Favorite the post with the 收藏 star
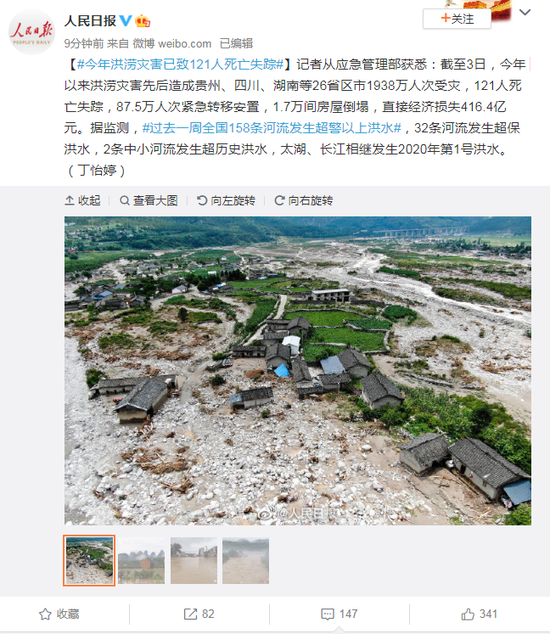This screenshot has height=634, width=550. pos(59,614)
